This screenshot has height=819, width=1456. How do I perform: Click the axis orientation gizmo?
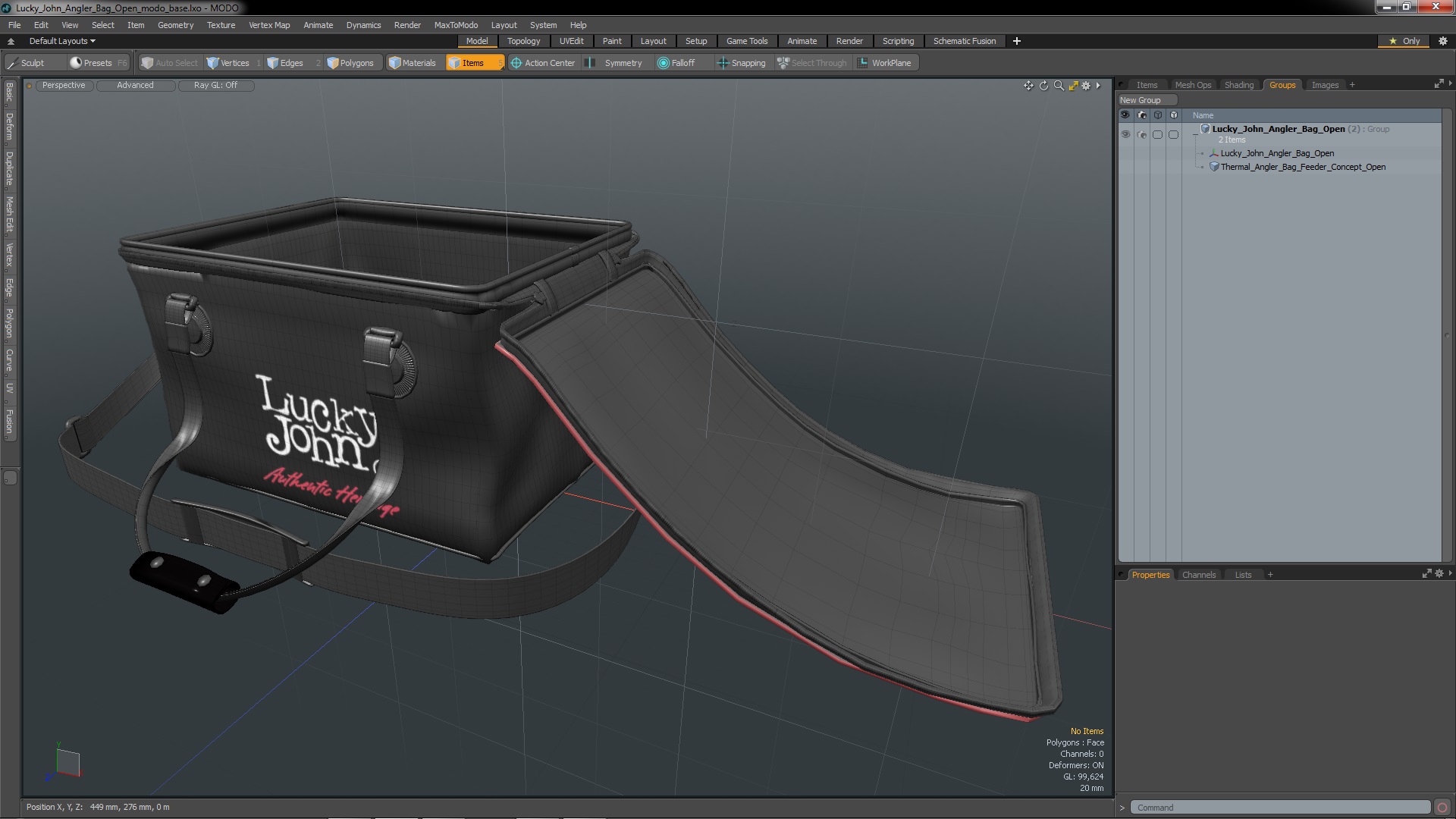(x=64, y=762)
